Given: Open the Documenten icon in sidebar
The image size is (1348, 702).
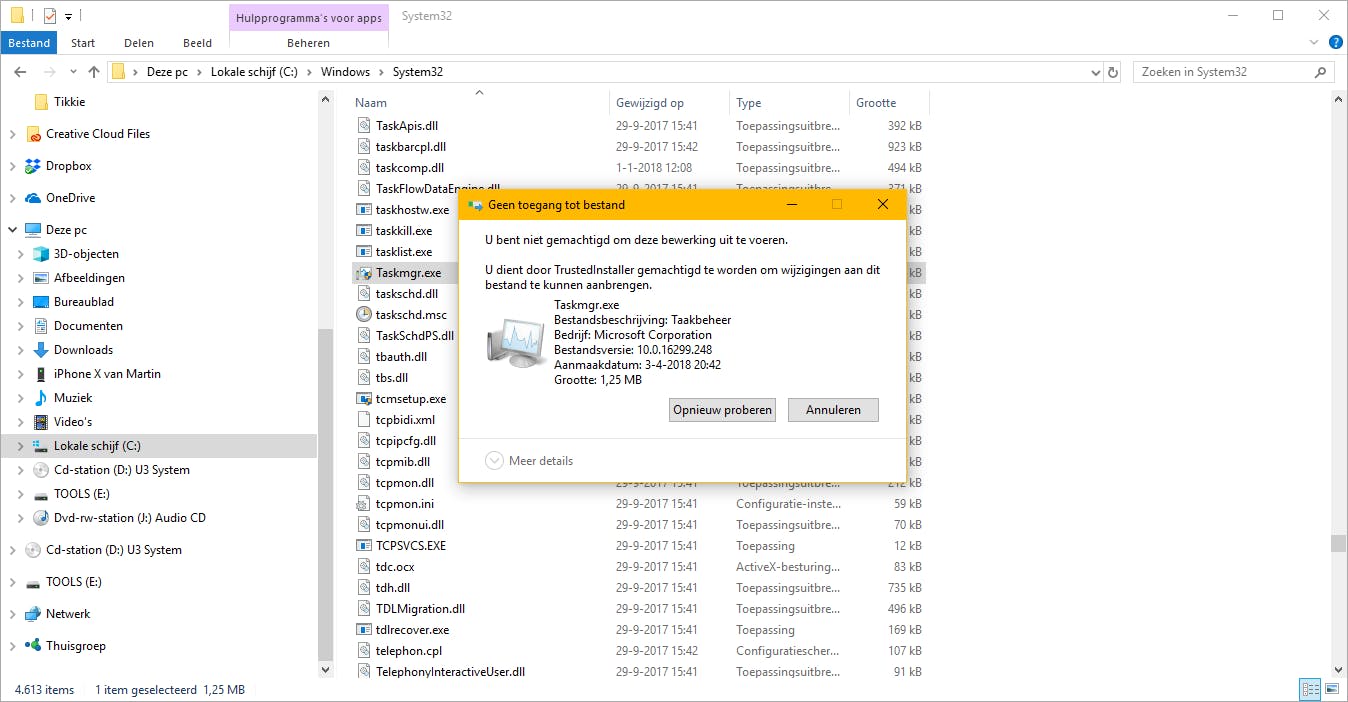Looking at the screenshot, I should pyautogui.click(x=41, y=326).
